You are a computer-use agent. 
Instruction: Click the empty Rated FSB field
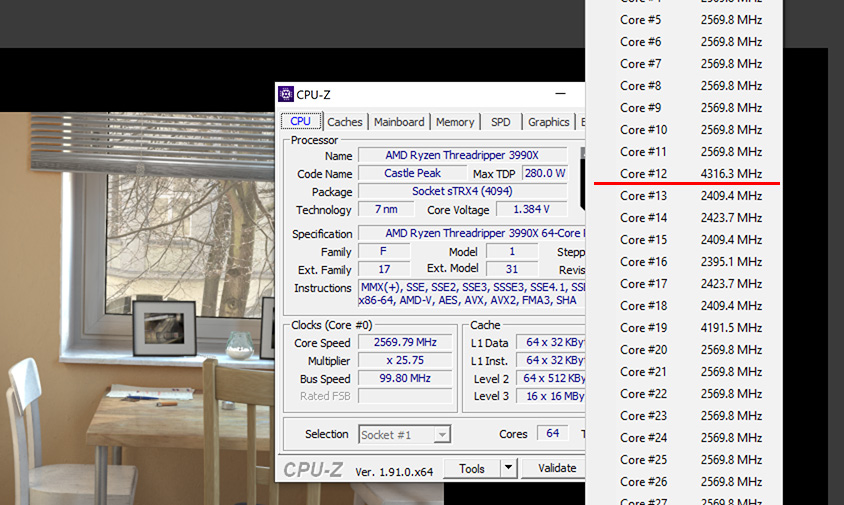pos(405,396)
